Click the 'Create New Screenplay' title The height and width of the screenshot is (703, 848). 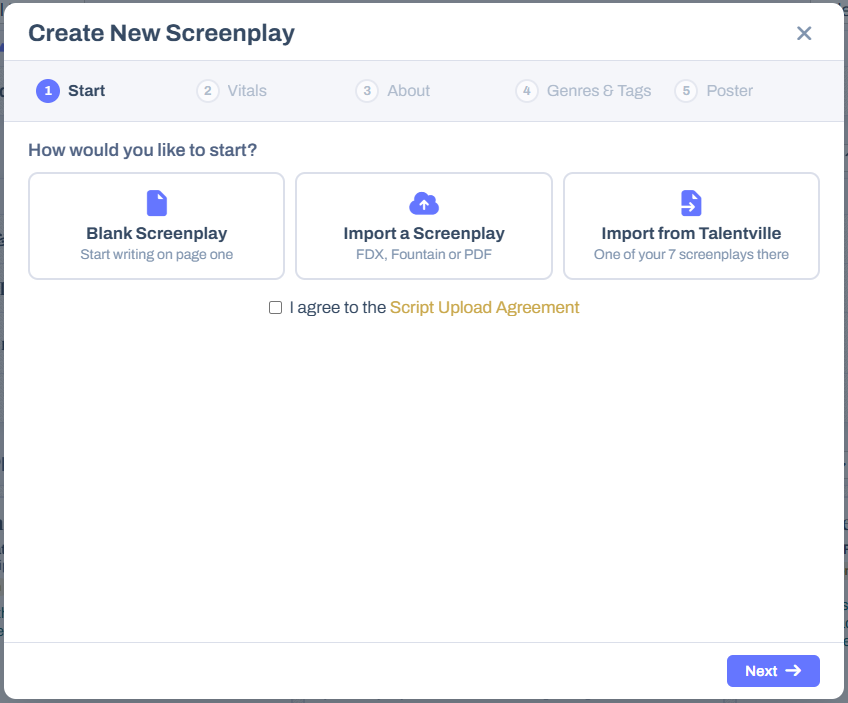tap(162, 34)
